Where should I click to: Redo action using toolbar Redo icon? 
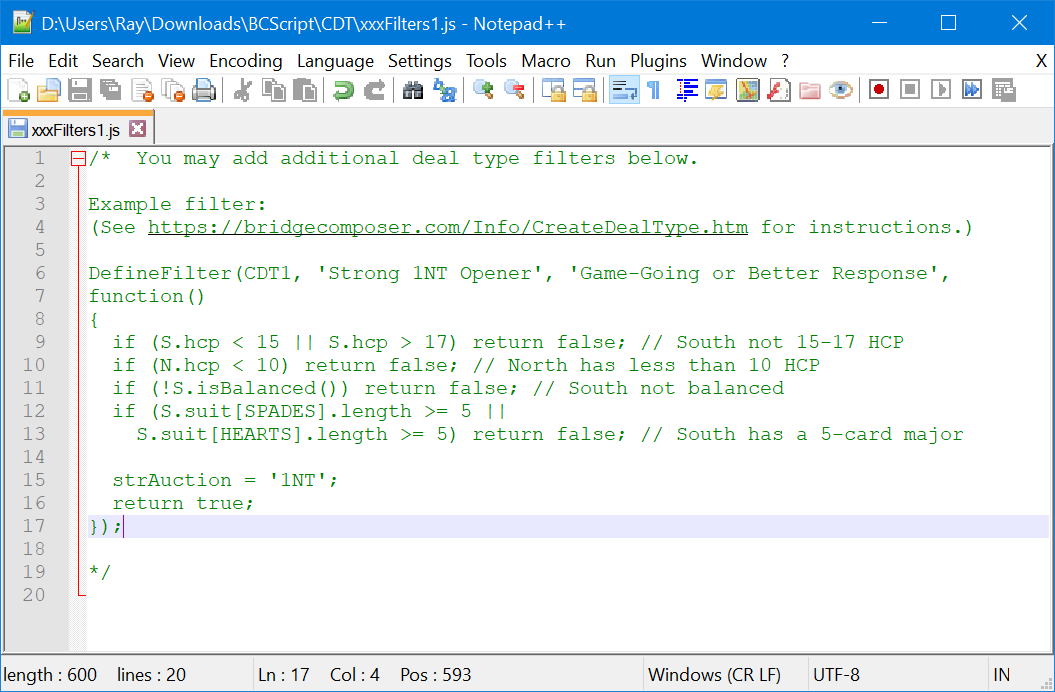374,90
